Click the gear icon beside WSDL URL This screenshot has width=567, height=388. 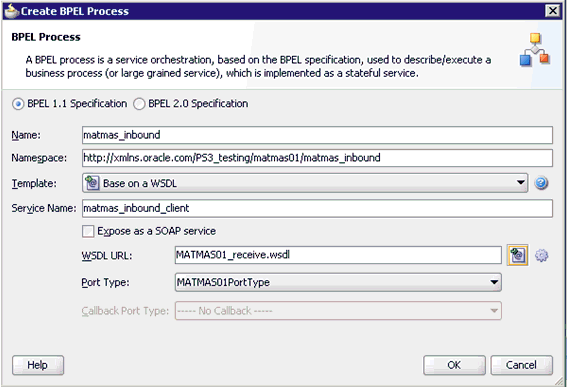click(x=541, y=256)
